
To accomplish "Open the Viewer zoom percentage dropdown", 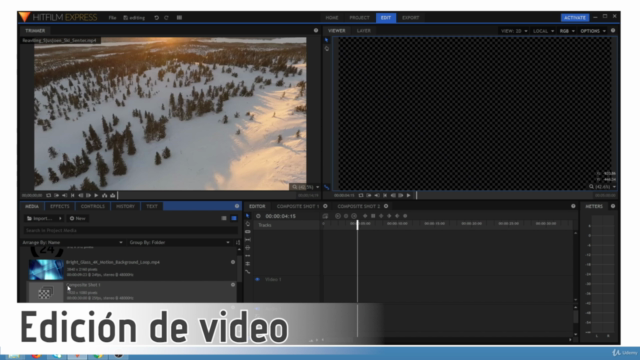I will 602,187.
